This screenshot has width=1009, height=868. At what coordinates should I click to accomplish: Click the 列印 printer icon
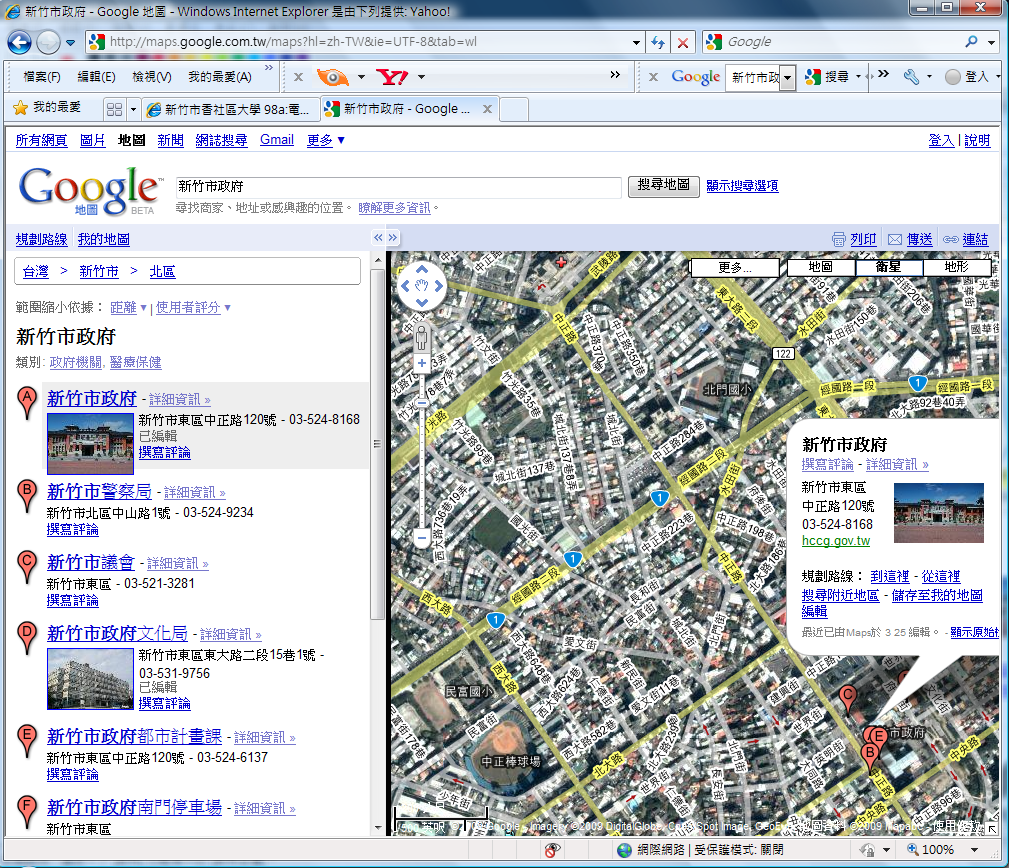coord(838,239)
